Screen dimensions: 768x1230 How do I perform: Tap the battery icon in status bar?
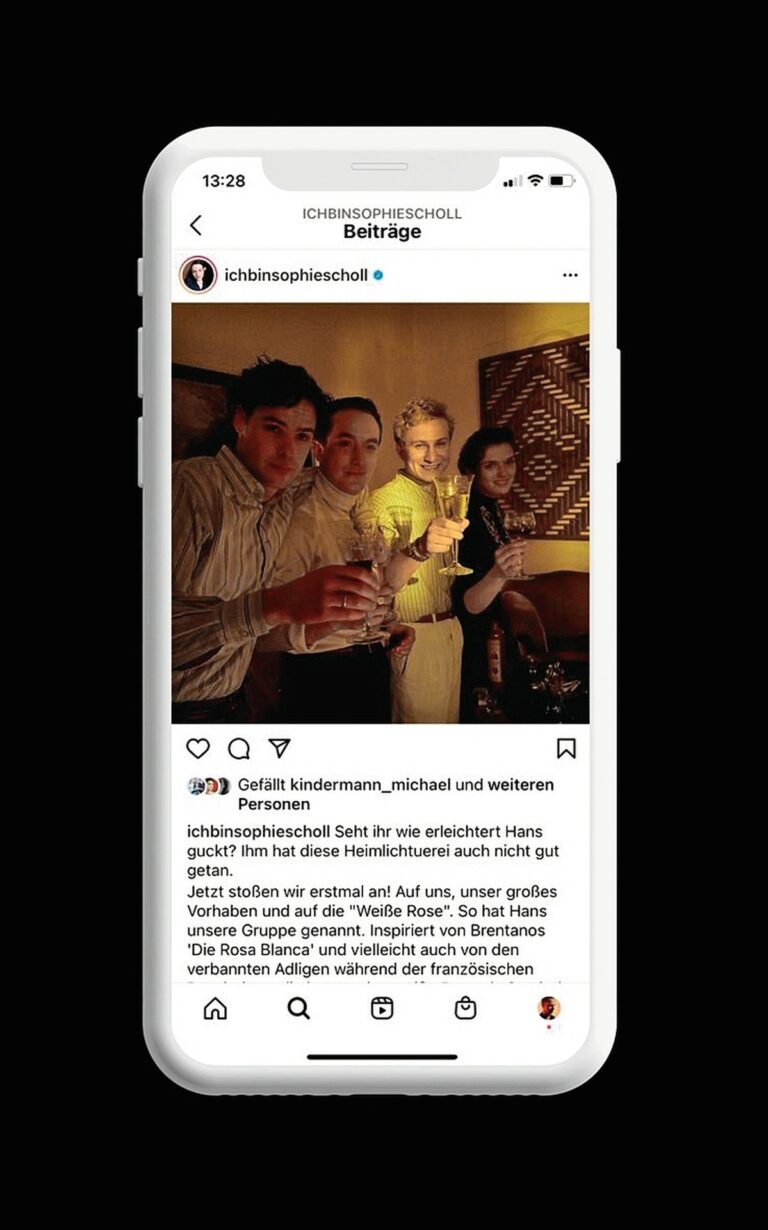pyautogui.click(x=561, y=181)
